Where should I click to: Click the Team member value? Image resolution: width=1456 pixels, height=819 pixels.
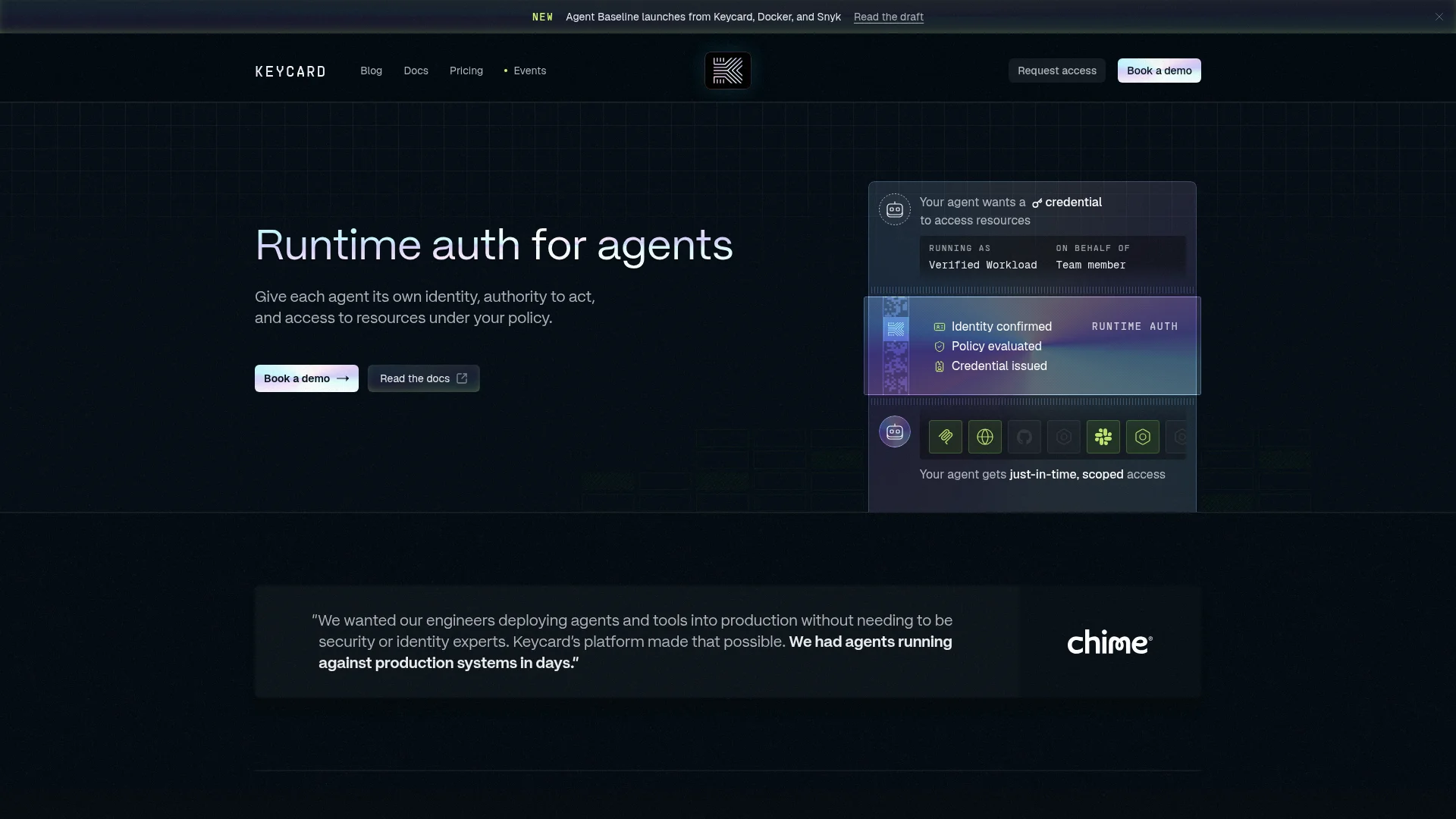(x=1090, y=265)
